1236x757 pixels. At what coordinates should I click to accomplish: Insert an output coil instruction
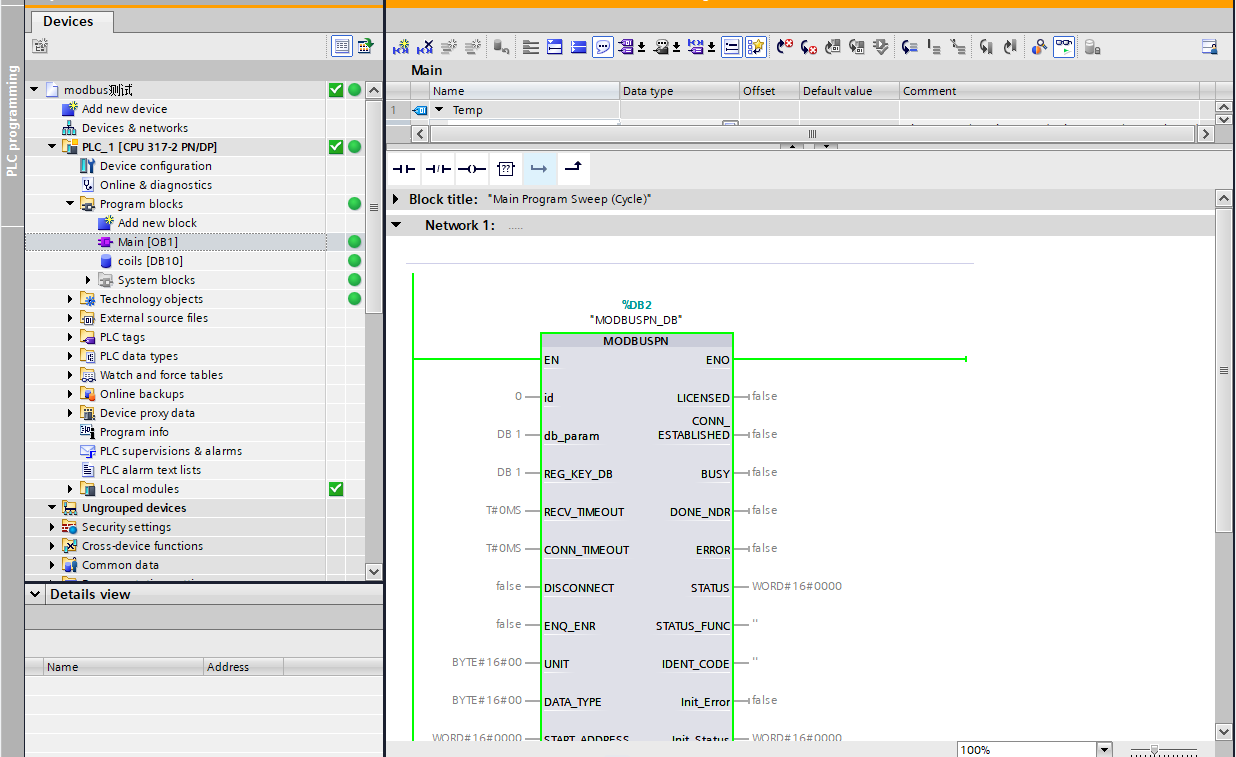point(471,169)
